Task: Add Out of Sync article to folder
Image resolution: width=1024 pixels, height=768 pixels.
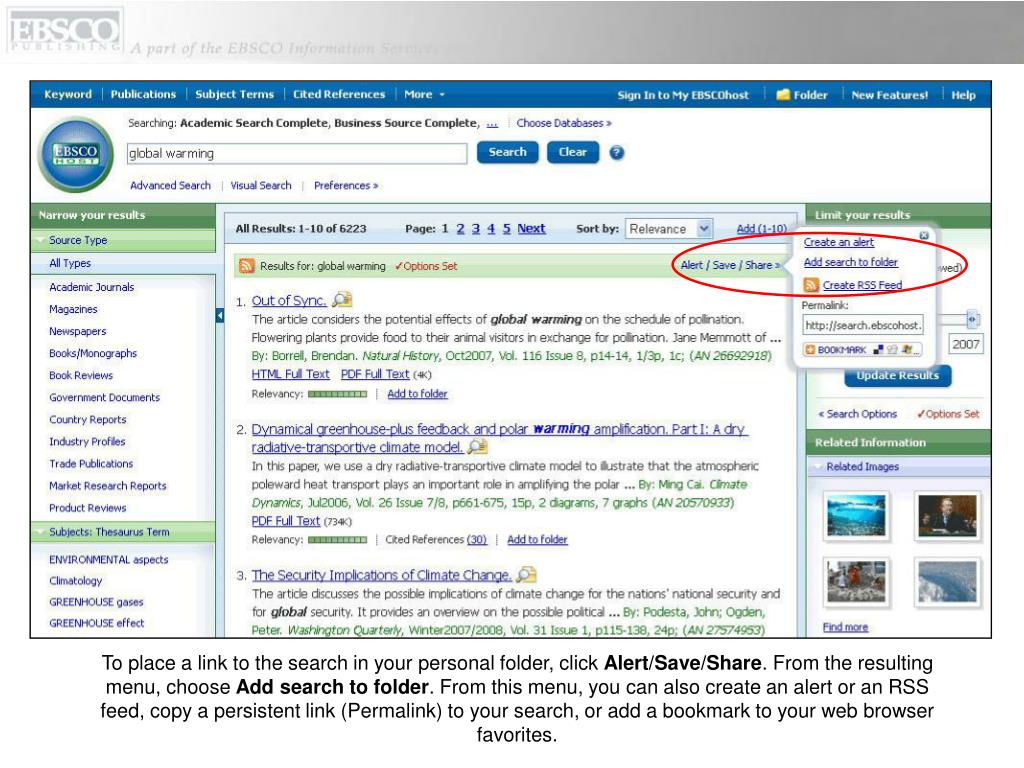Action: tap(417, 394)
